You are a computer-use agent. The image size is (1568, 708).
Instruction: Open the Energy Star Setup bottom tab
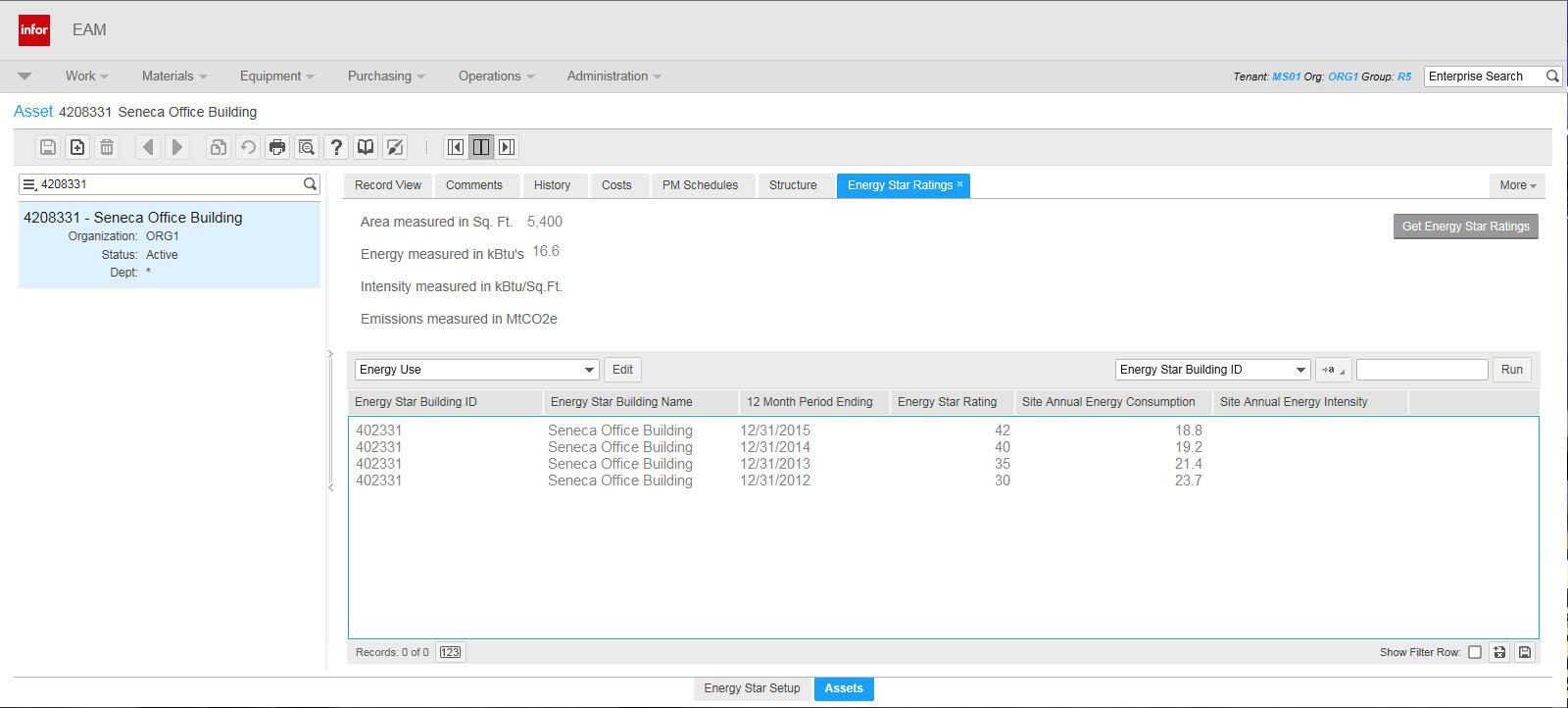tap(752, 688)
